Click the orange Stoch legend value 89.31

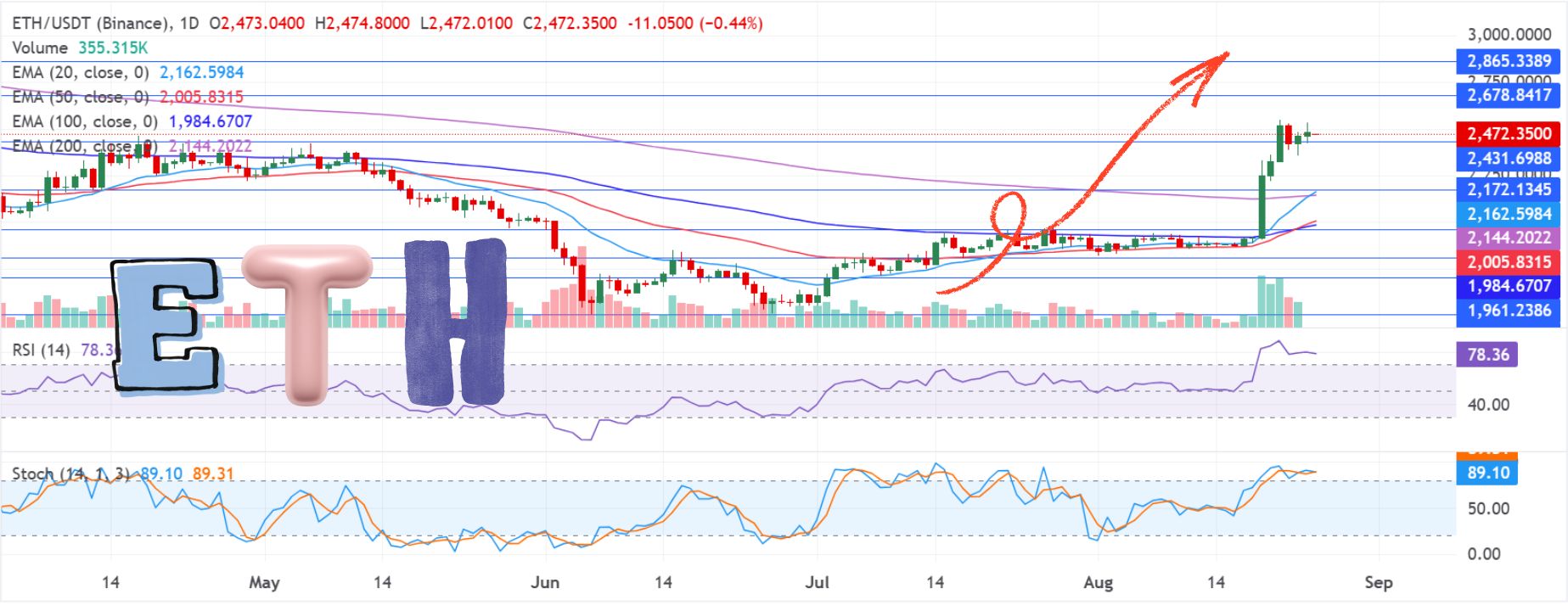(x=213, y=474)
